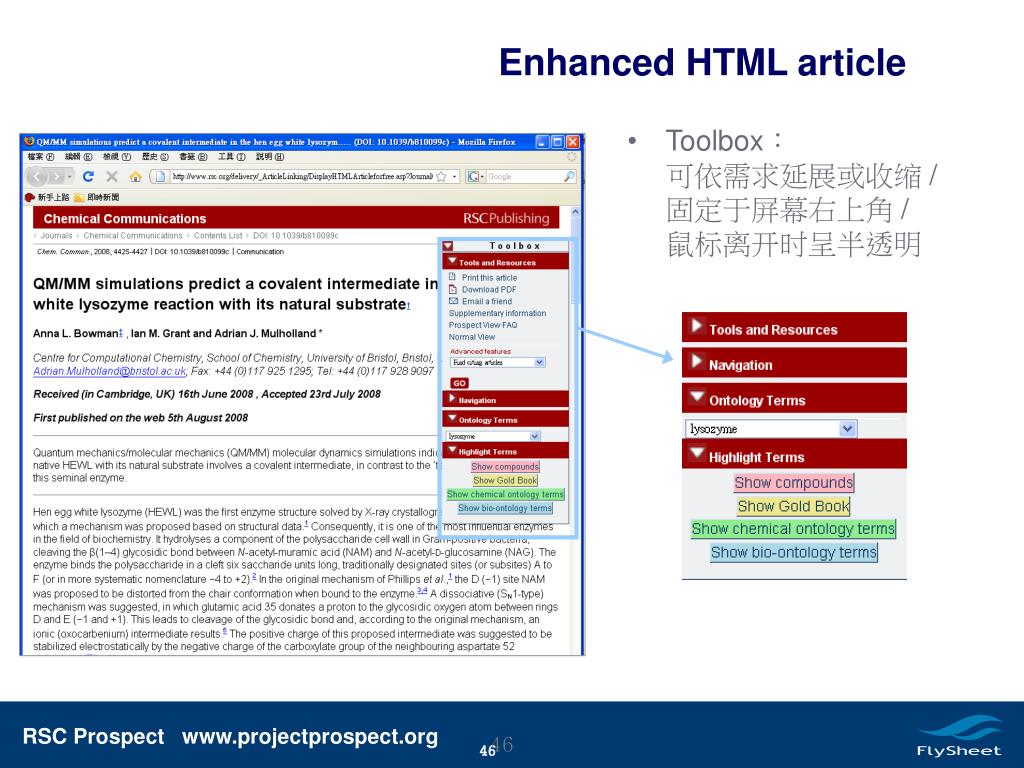Click the www.projectprospect.org footer text
This screenshot has height=768, width=1024.
pyautogui.click(x=310, y=737)
